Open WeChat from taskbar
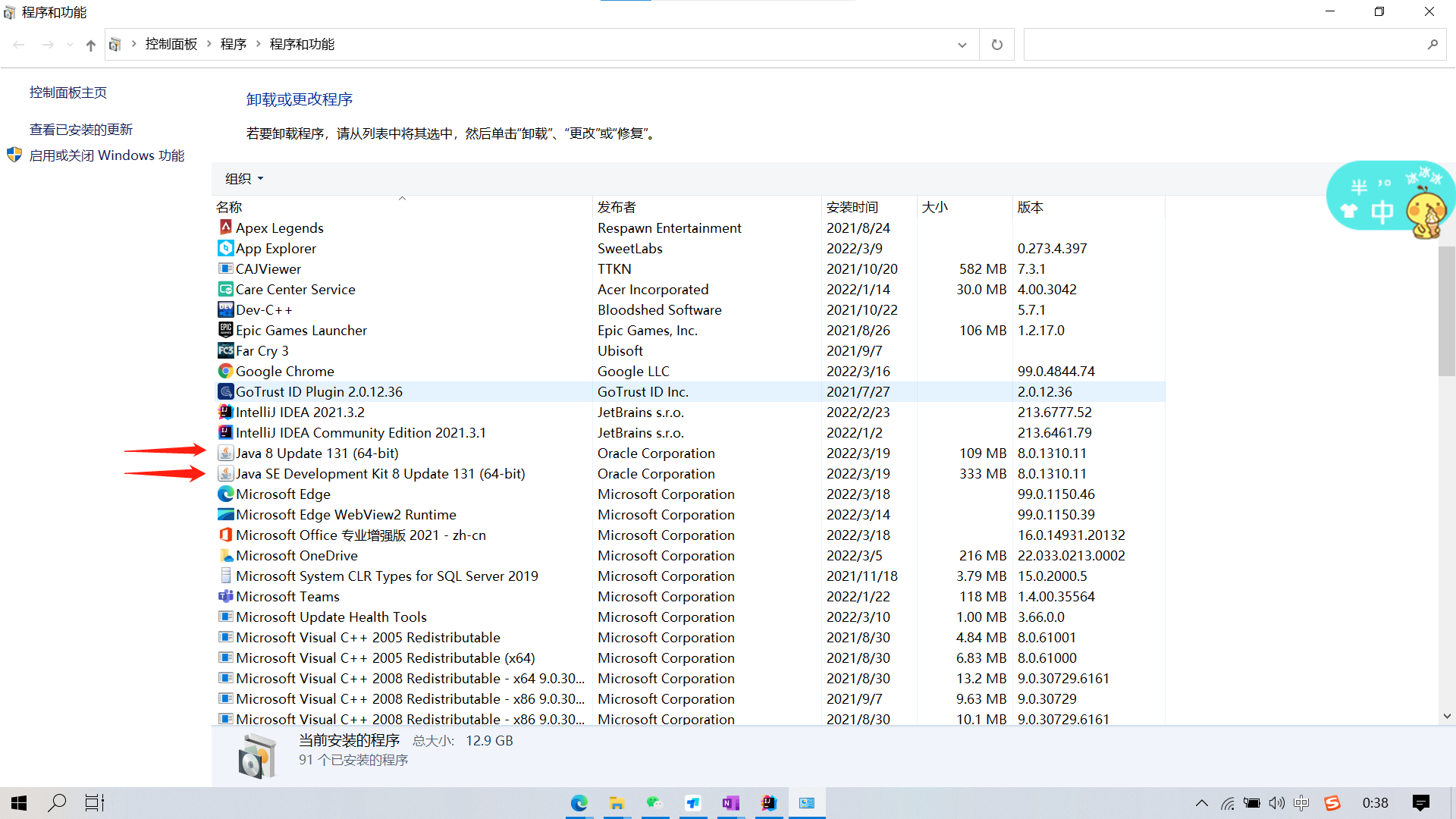The image size is (1456, 819). tap(654, 803)
